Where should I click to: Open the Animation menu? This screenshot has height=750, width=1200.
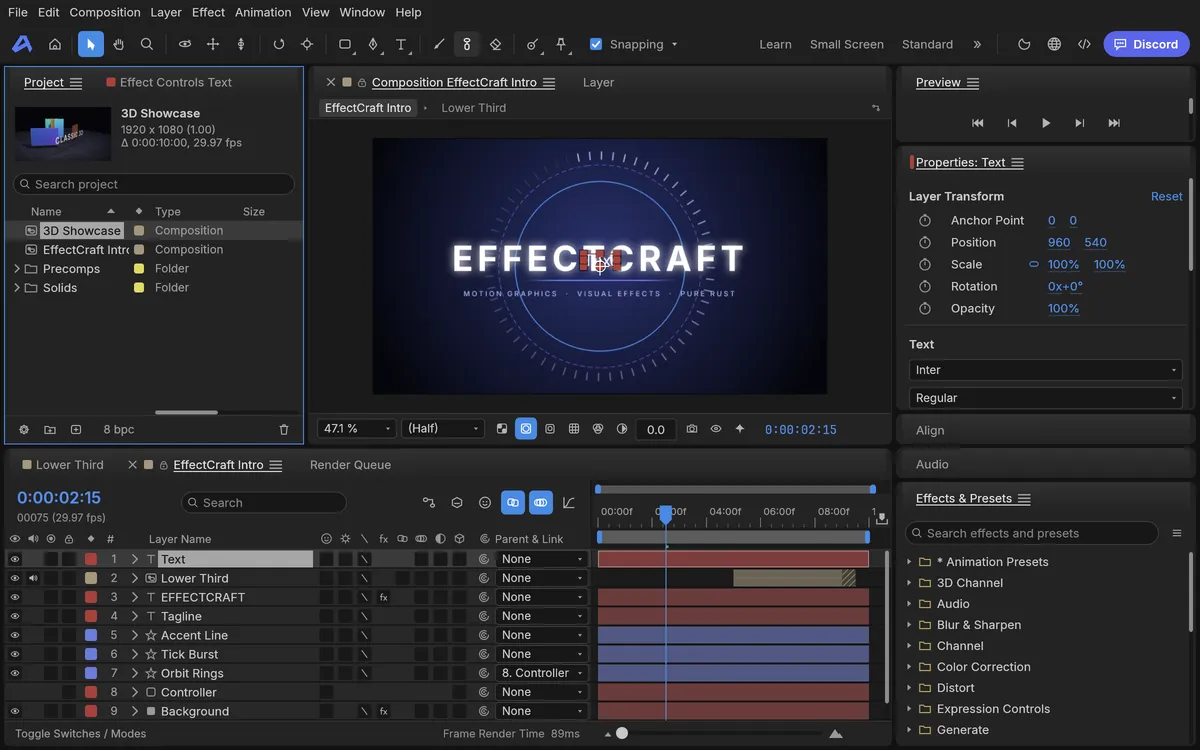[x=263, y=12]
